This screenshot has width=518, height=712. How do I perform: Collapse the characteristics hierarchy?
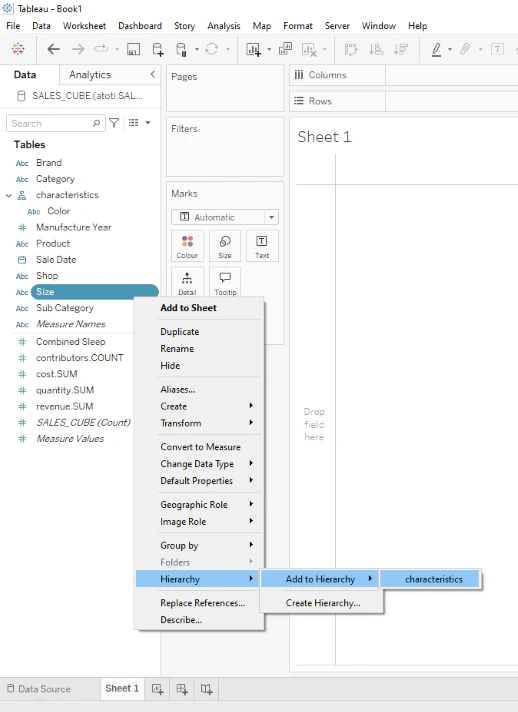pyautogui.click(x=9, y=195)
